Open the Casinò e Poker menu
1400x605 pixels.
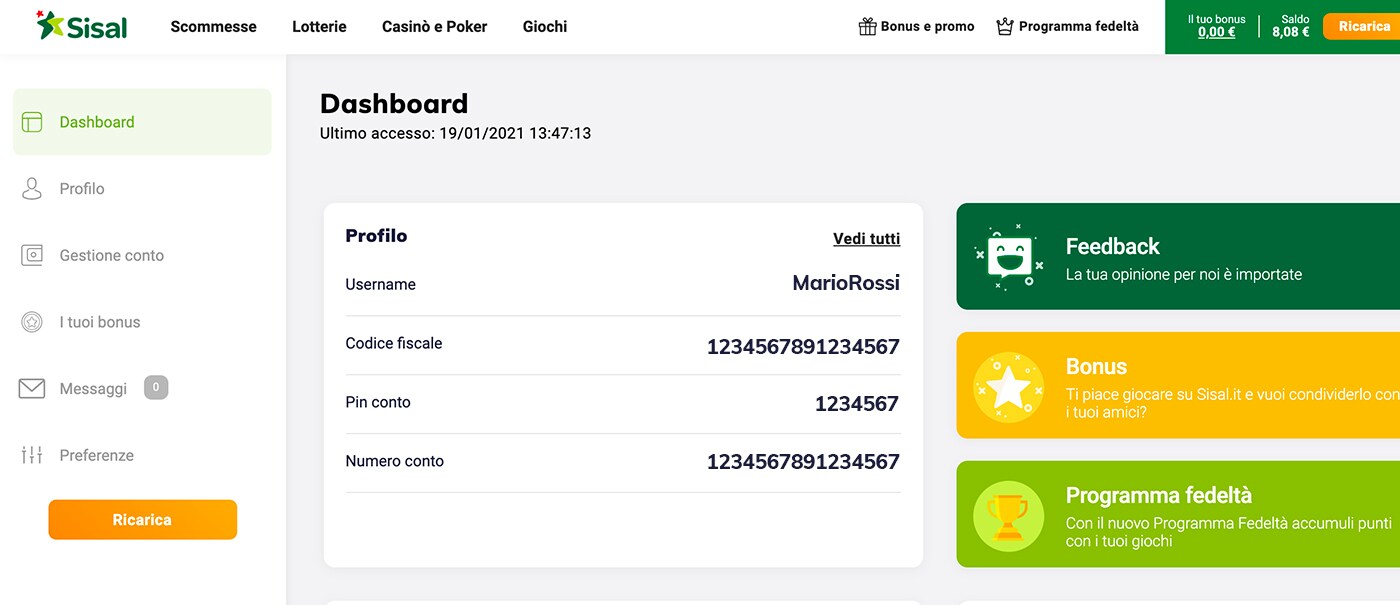pyautogui.click(x=435, y=27)
